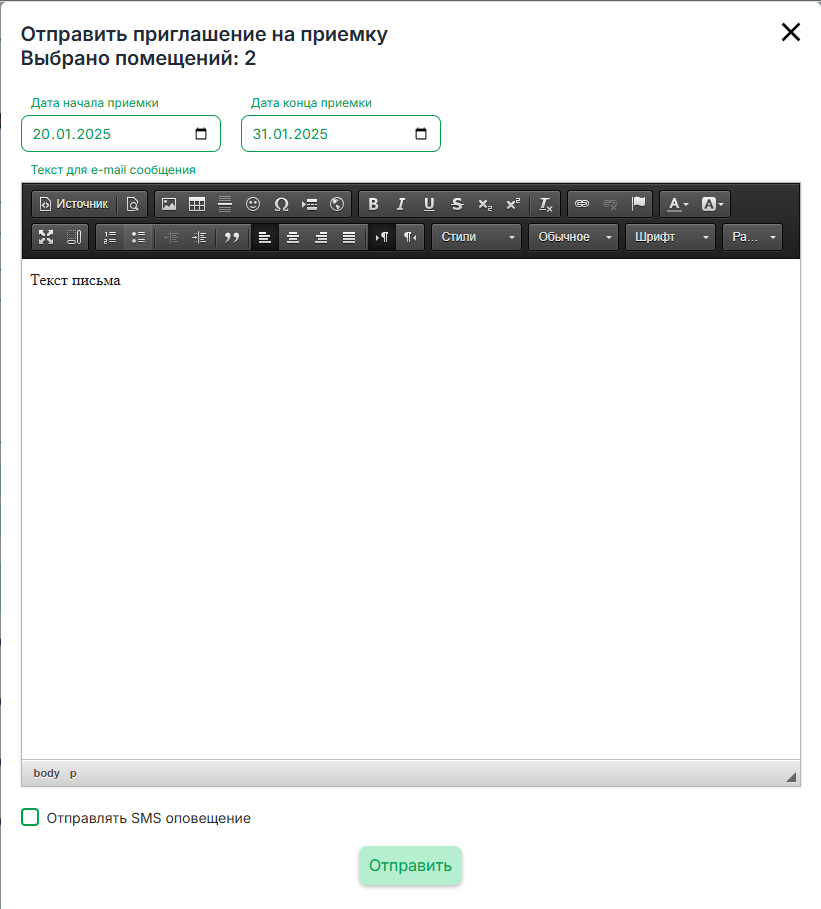Close the invitation dialog
Screen dimensions: 821x909
(791, 32)
